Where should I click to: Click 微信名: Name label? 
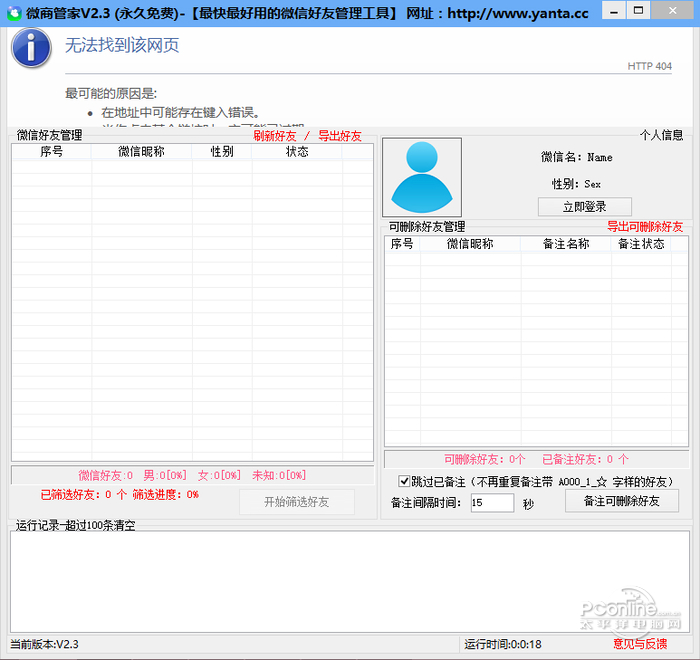coord(576,157)
